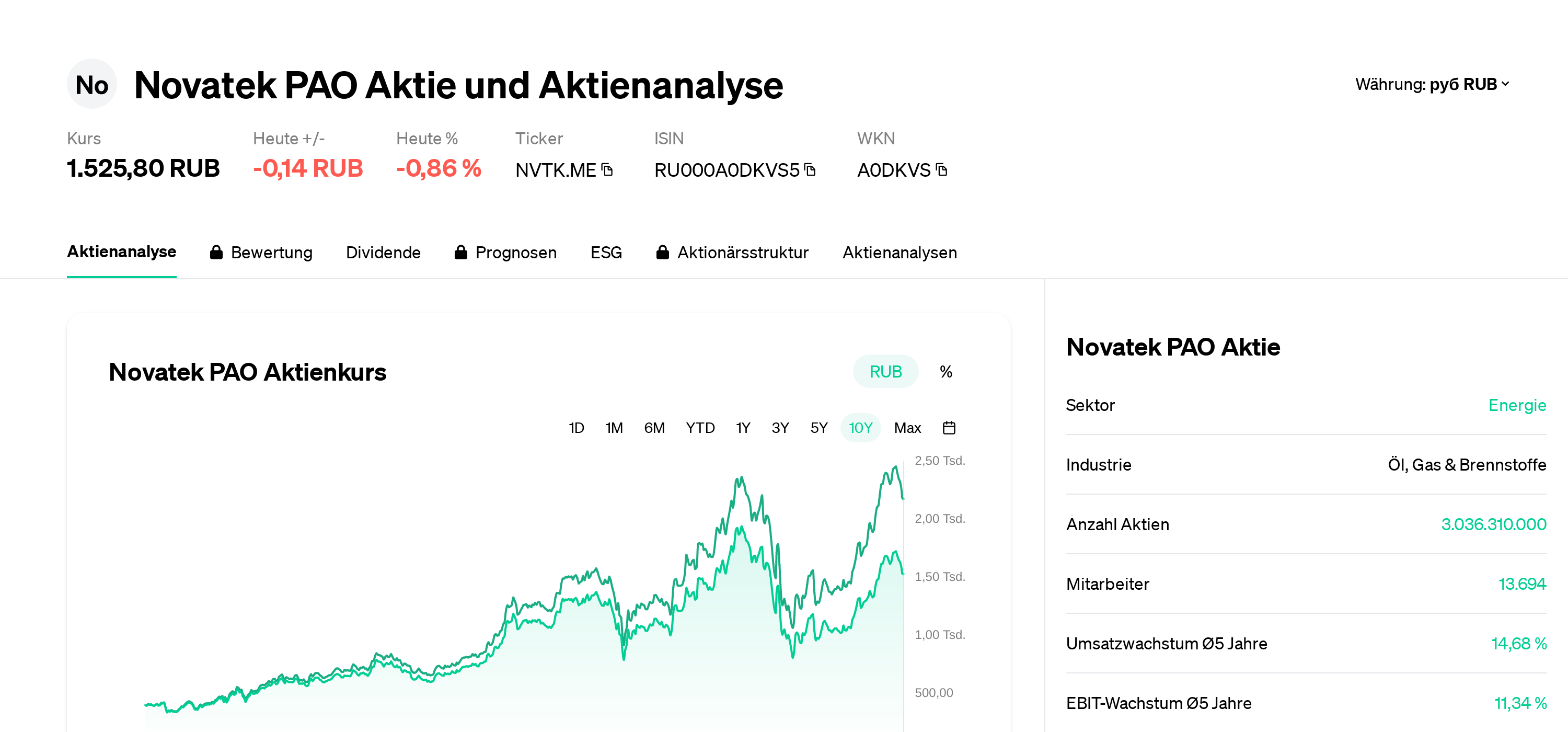Copy the ticker NVTK.ME using its copy icon

coord(607,170)
